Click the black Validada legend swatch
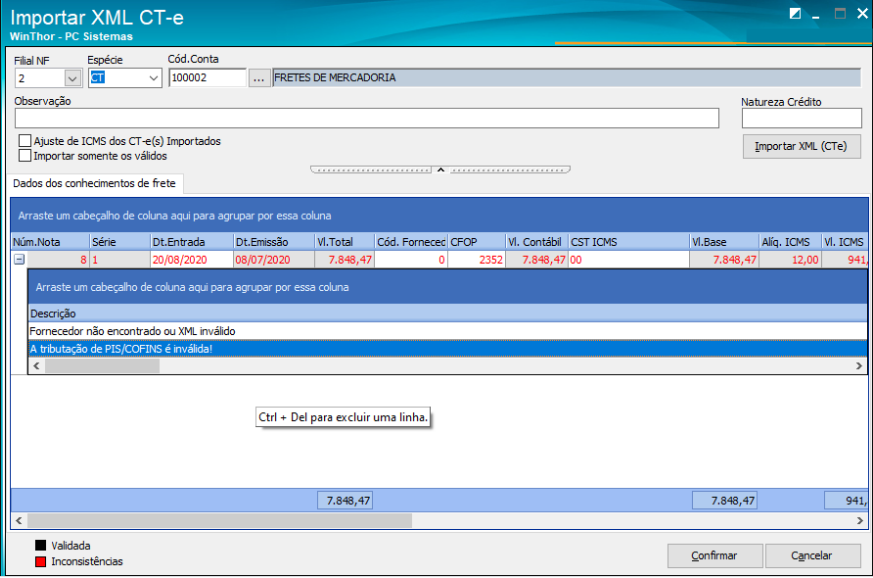The width and height of the screenshot is (873, 578). (40, 545)
